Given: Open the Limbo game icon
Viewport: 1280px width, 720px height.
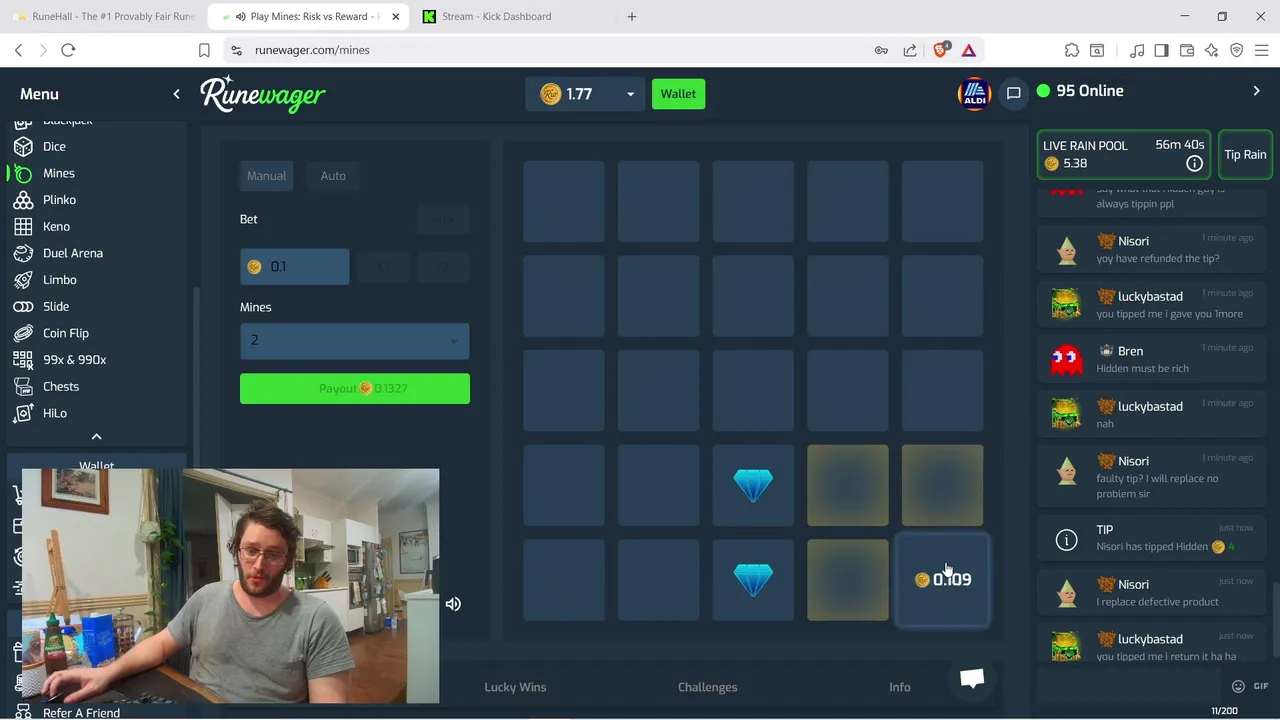Looking at the screenshot, I should click(23, 280).
